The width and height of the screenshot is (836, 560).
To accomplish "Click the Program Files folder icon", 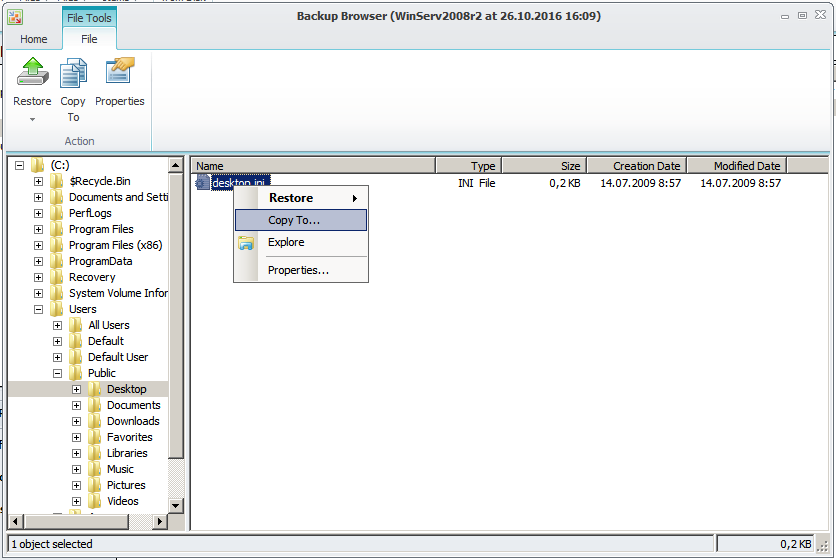I will click(57, 229).
